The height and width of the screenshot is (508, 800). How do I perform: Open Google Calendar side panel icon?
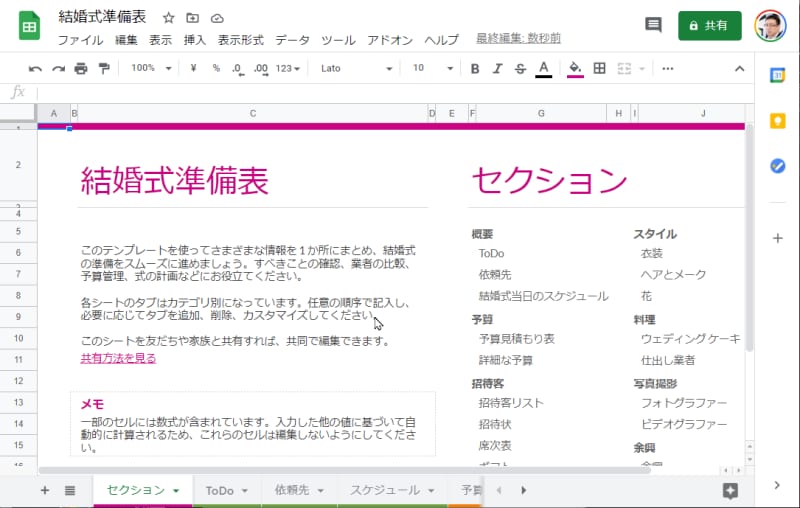coord(777,75)
